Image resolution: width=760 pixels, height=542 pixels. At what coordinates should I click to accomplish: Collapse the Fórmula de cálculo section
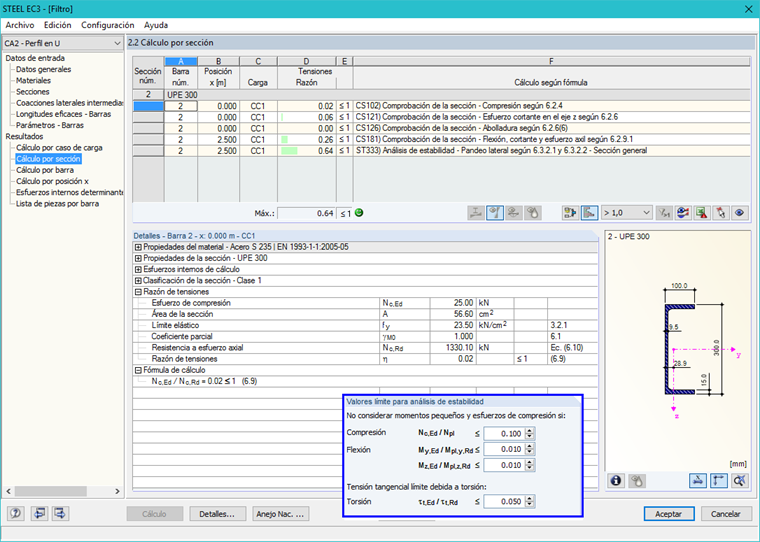click(x=138, y=370)
